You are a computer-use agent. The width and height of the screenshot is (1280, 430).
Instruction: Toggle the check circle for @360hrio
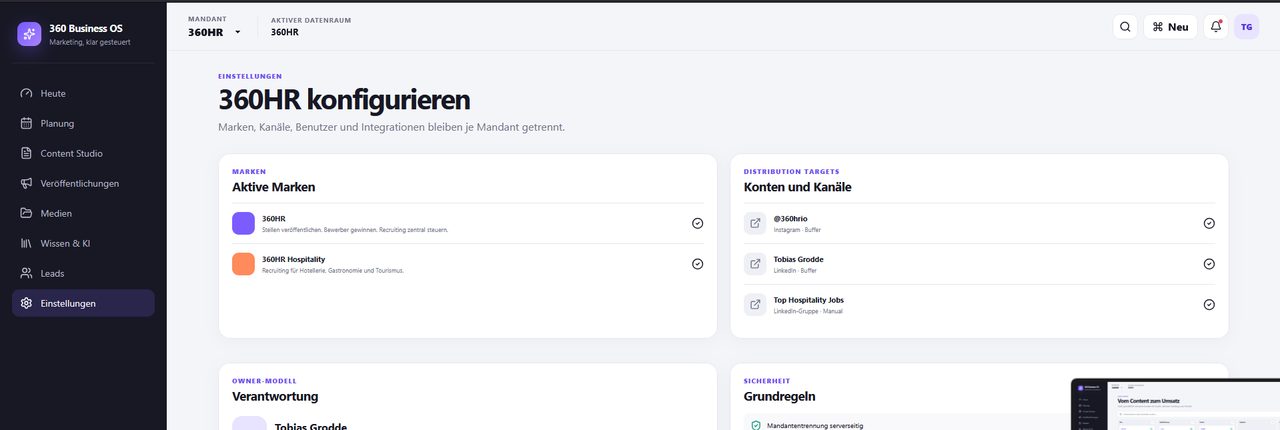click(1209, 223)
